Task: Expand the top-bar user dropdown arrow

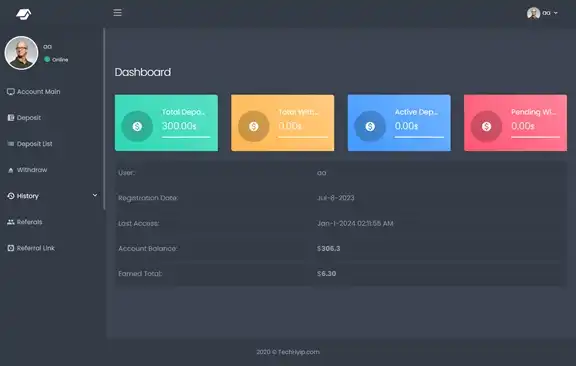Action: [x=556, y=13]
